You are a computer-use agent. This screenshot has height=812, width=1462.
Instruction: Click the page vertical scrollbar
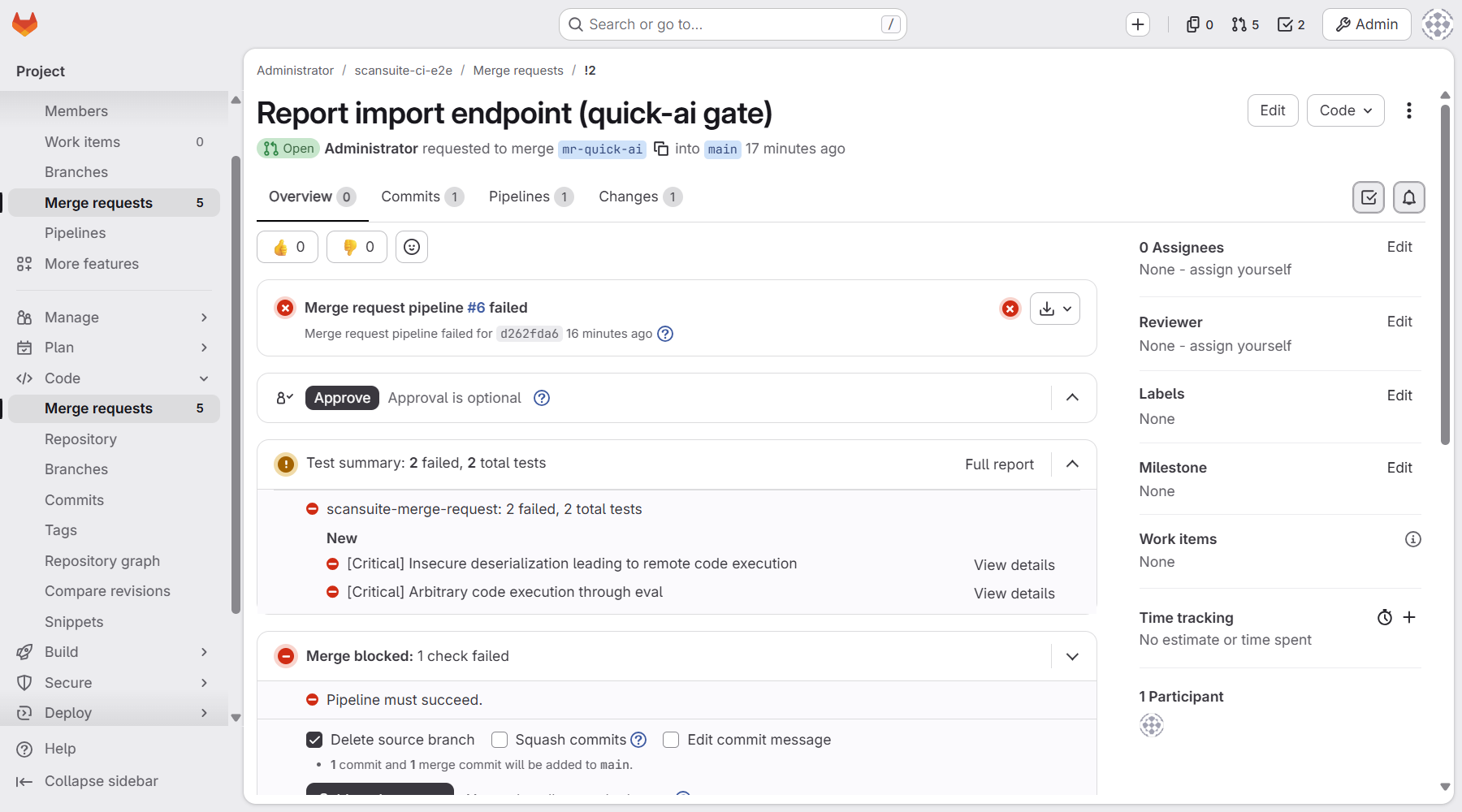click(x=1445, y=276)
